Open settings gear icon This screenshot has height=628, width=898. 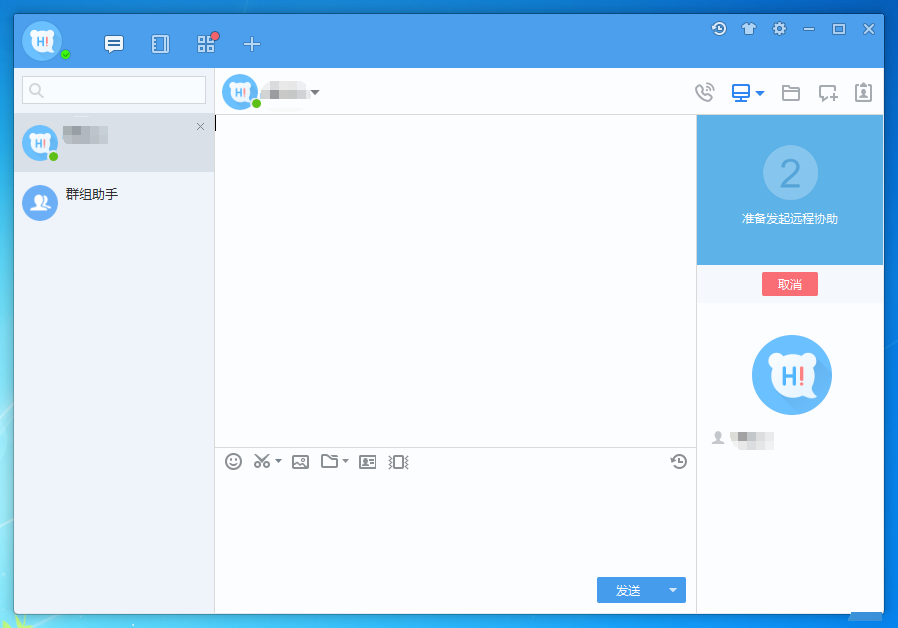[x=779, y=29]
